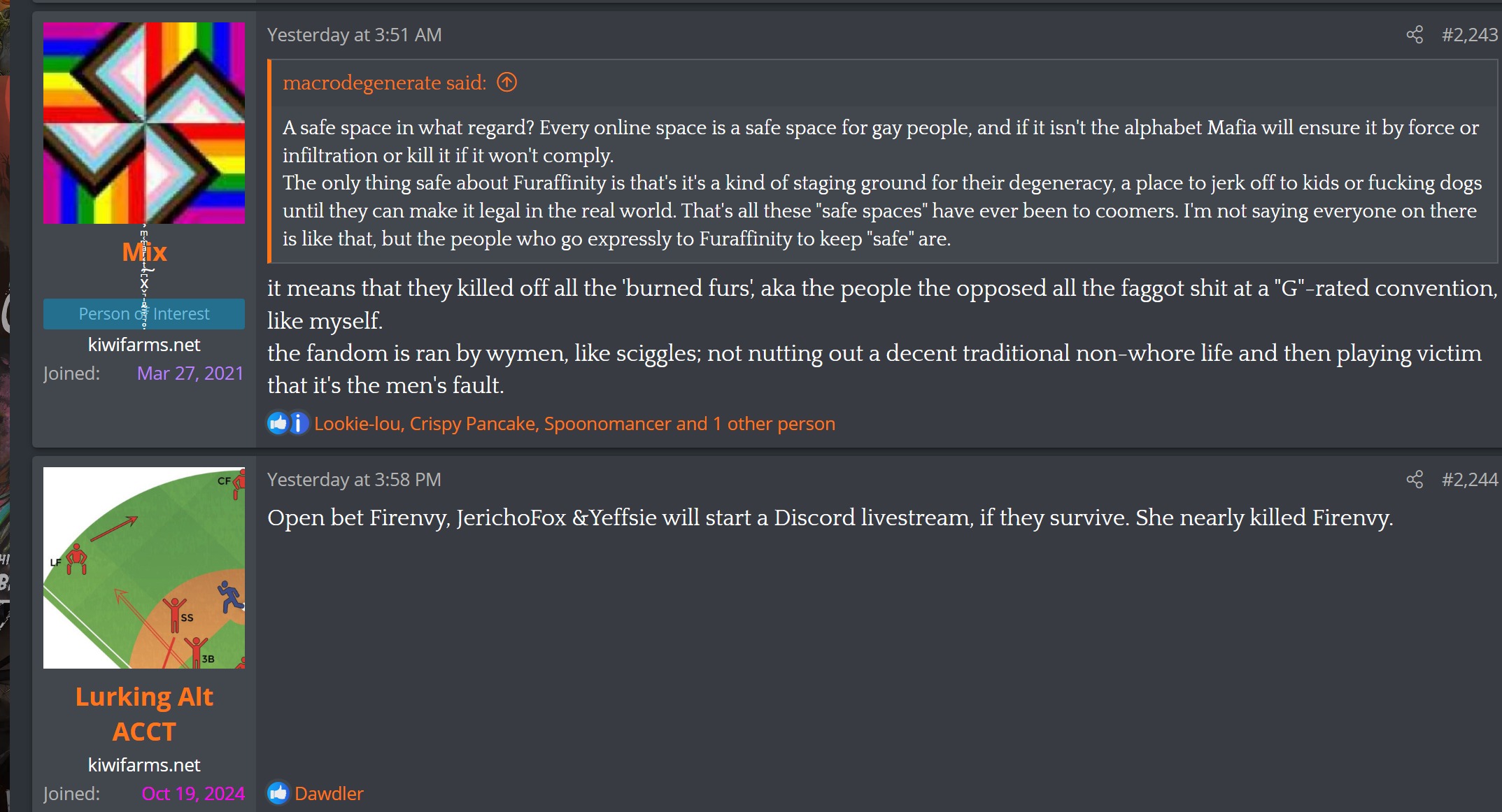1502x812 pixels.
Task: Click the 'Person of Interest' banner
Action: tap(144, 314)
